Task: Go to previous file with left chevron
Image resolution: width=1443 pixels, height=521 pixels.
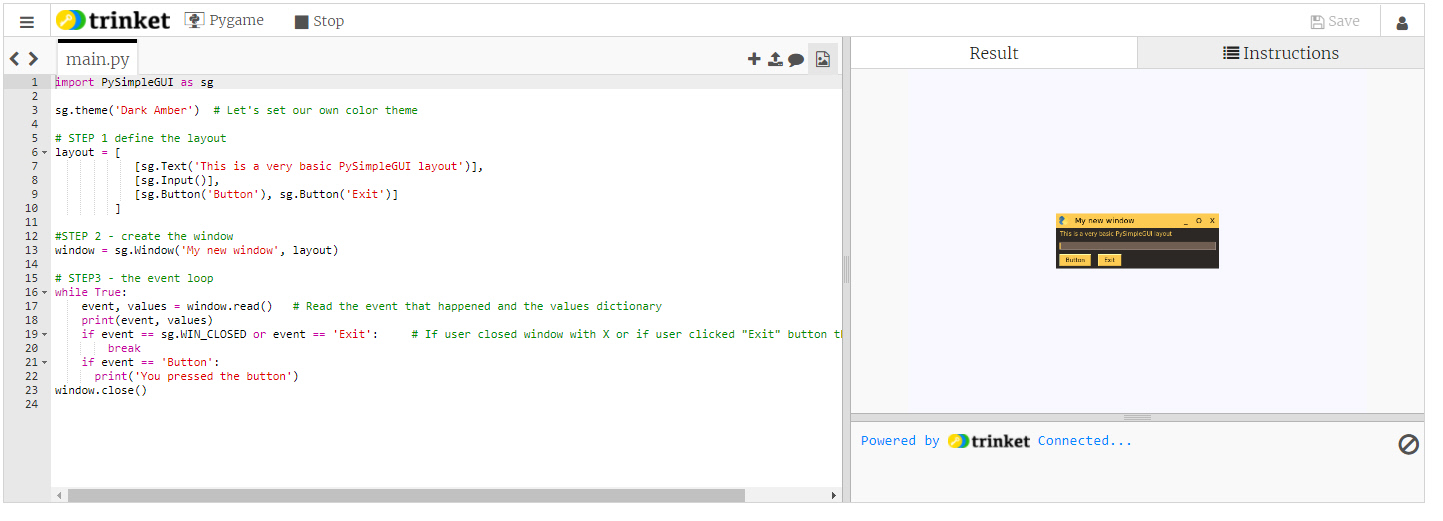Action: coord(15,59)
